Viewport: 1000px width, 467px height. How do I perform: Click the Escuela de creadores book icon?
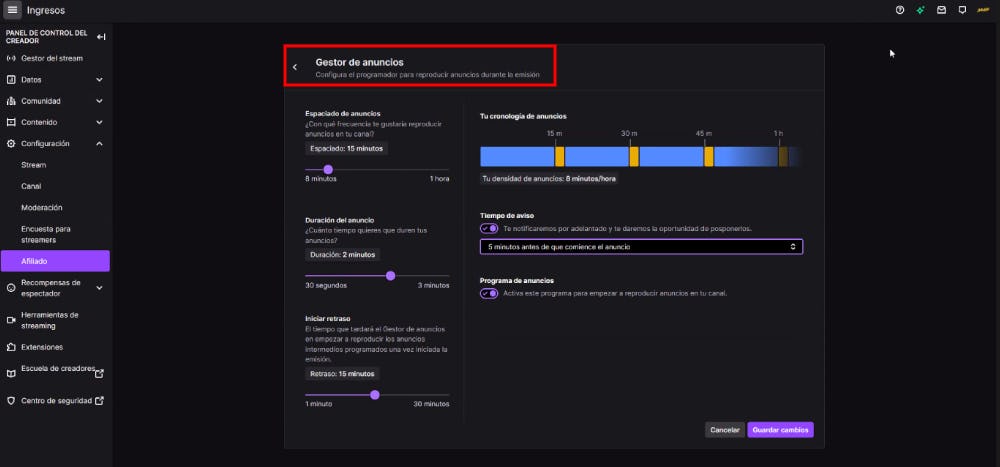click(x=11, y=374)
